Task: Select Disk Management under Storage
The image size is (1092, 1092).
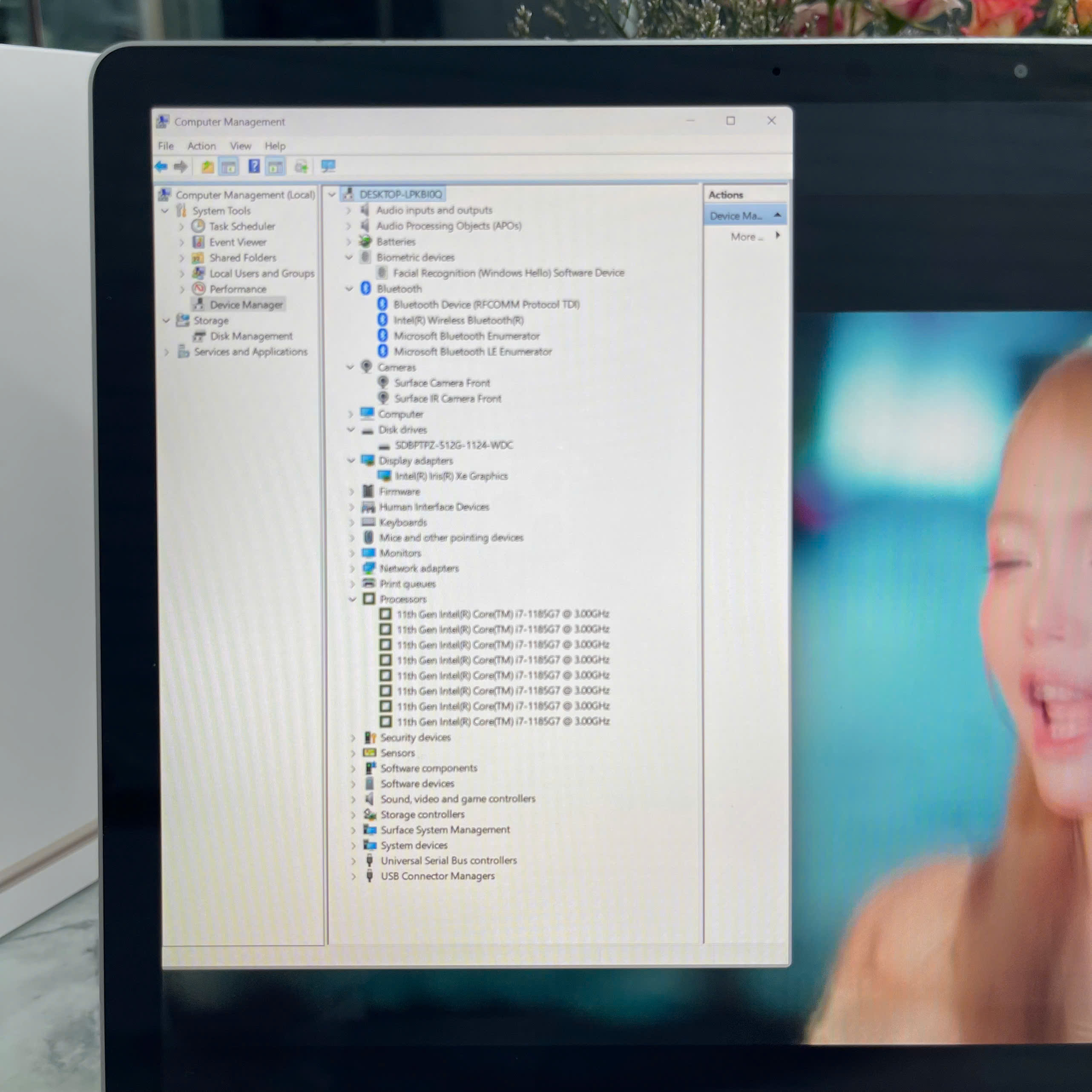Action: tap(252, 336)
